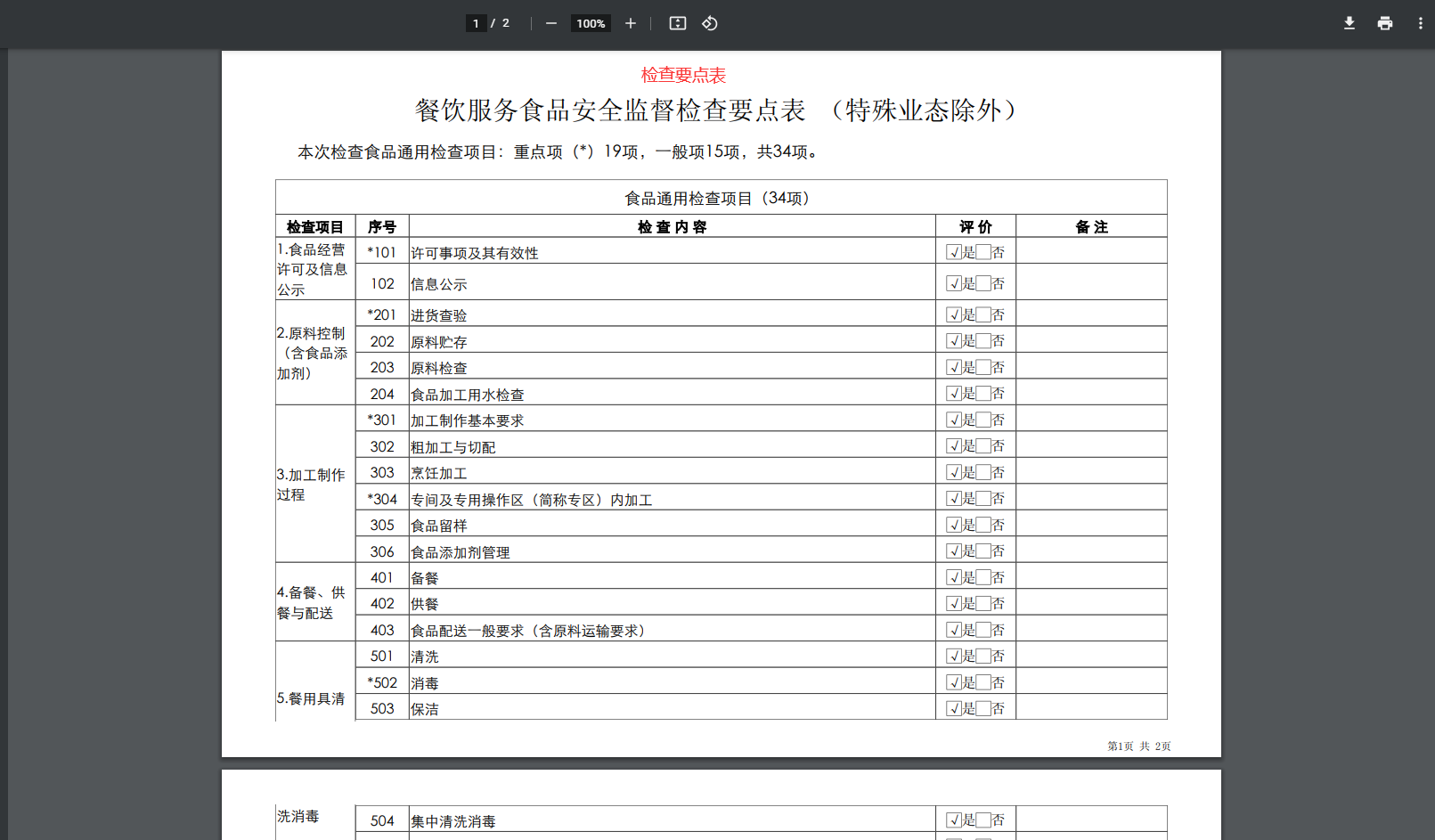Download the PDF file
The width and height of the screenshot is (1435, 840).
point(1349,23)
